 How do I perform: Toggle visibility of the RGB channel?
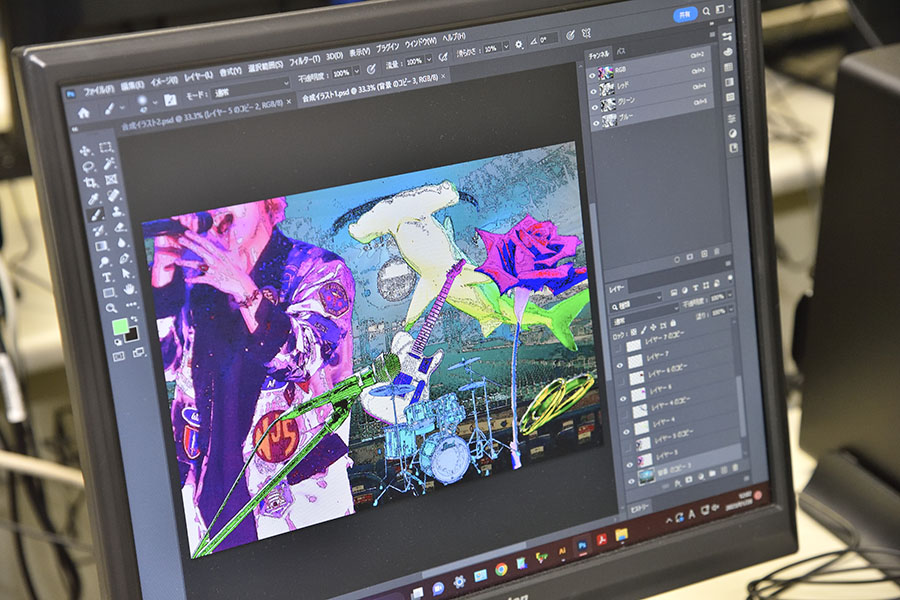click(x=592, y=75)
